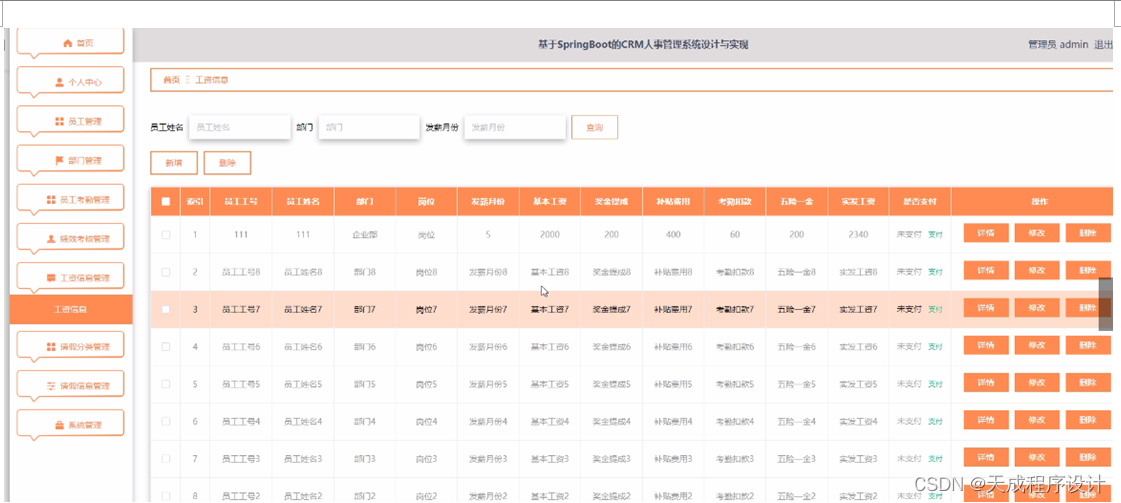The image size is (1121, 503).
Task: Click the 支付 link in row 1 (111)
Action: point(935,234)
